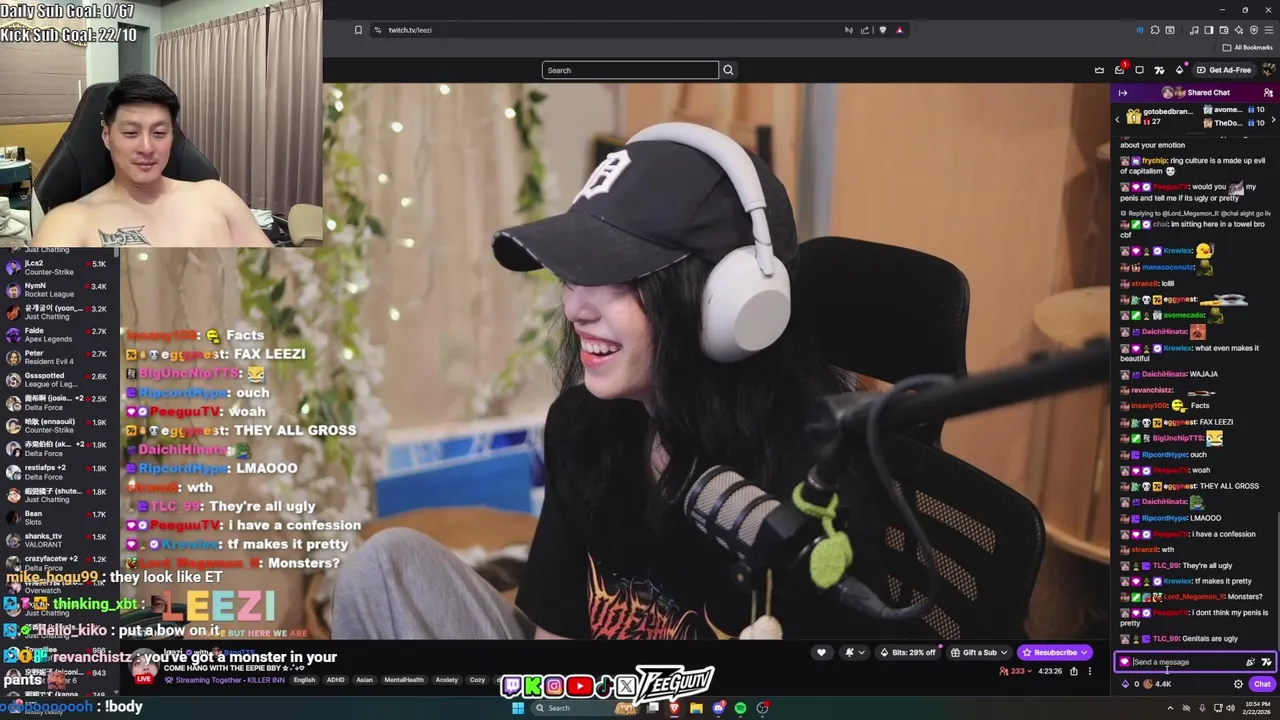Open the Brave Wallet icon
Screen dimensions: 1280x720
(1224, 30)
